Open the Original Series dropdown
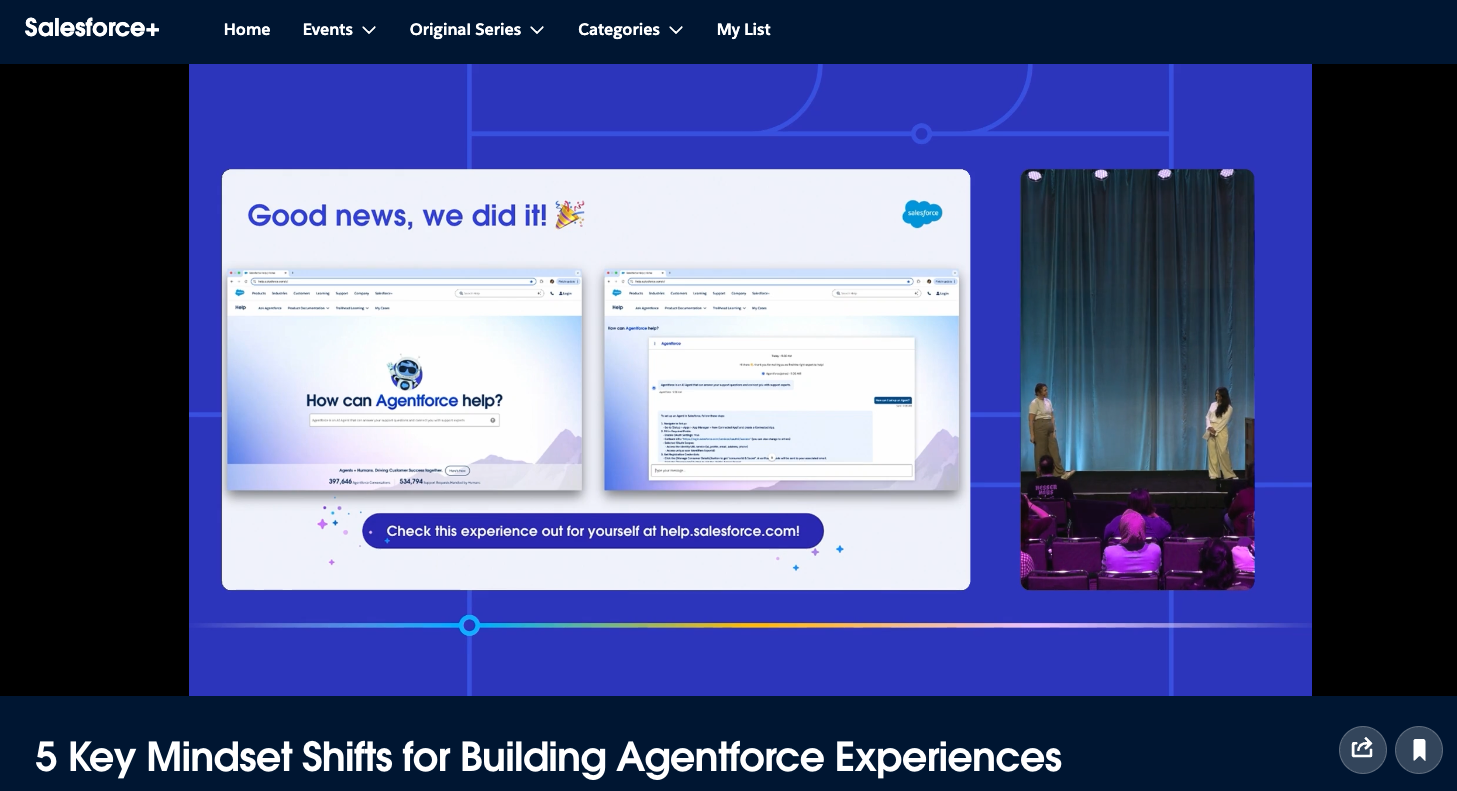The width and height of the screenshot is (1457, 791). (x=477, y=29)
